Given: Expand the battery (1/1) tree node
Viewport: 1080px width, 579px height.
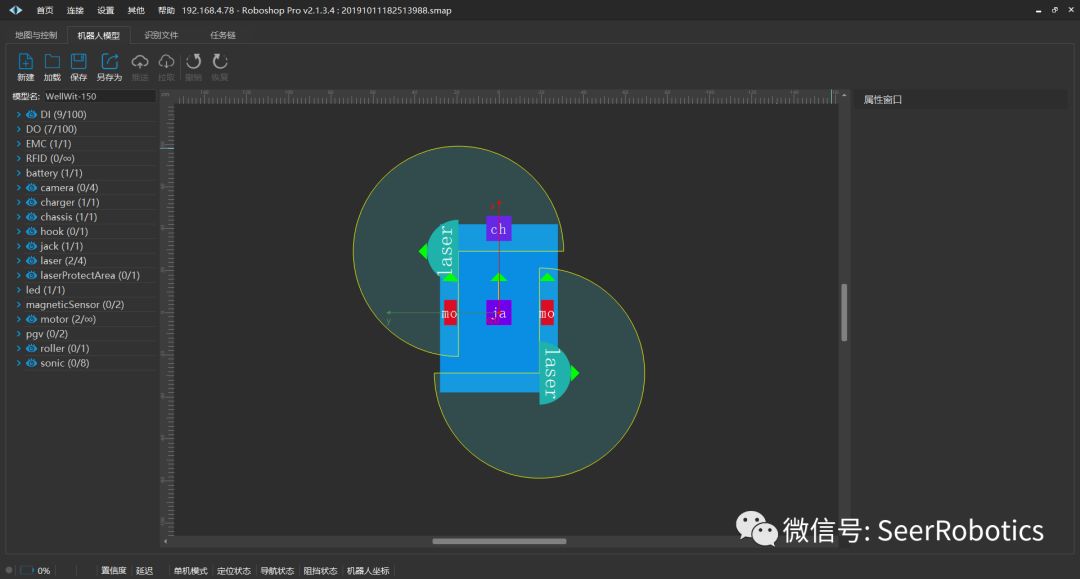Looking at the screenshot, I should coord(18,173).
